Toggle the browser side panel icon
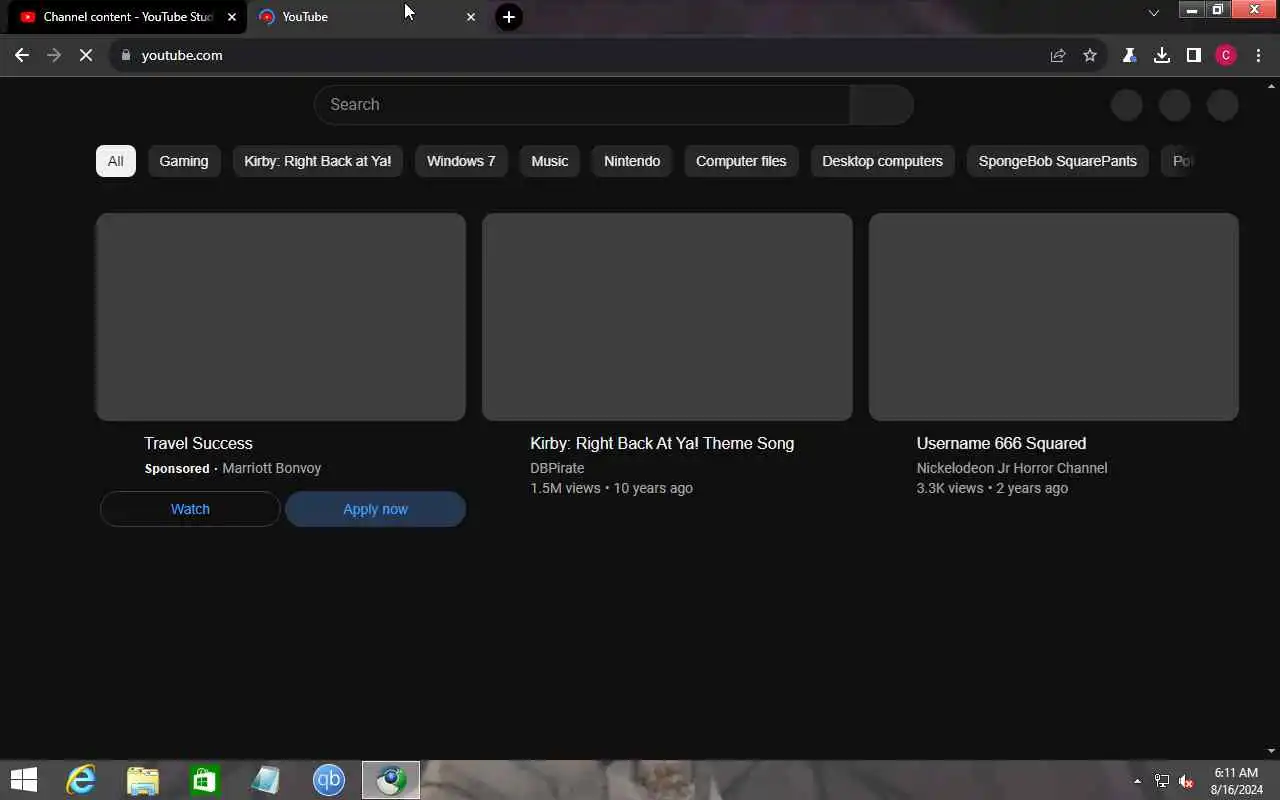The width and height of the screenshot is (1280, 800). pos(1193,55)
